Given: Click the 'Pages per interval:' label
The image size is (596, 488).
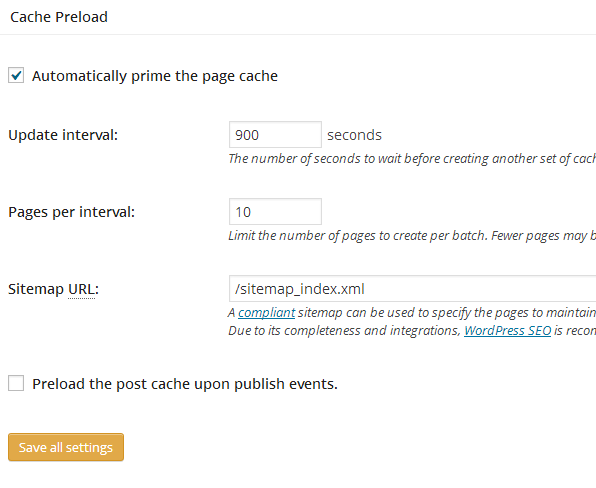Looking at the screenshot, I should coord(71,212).
